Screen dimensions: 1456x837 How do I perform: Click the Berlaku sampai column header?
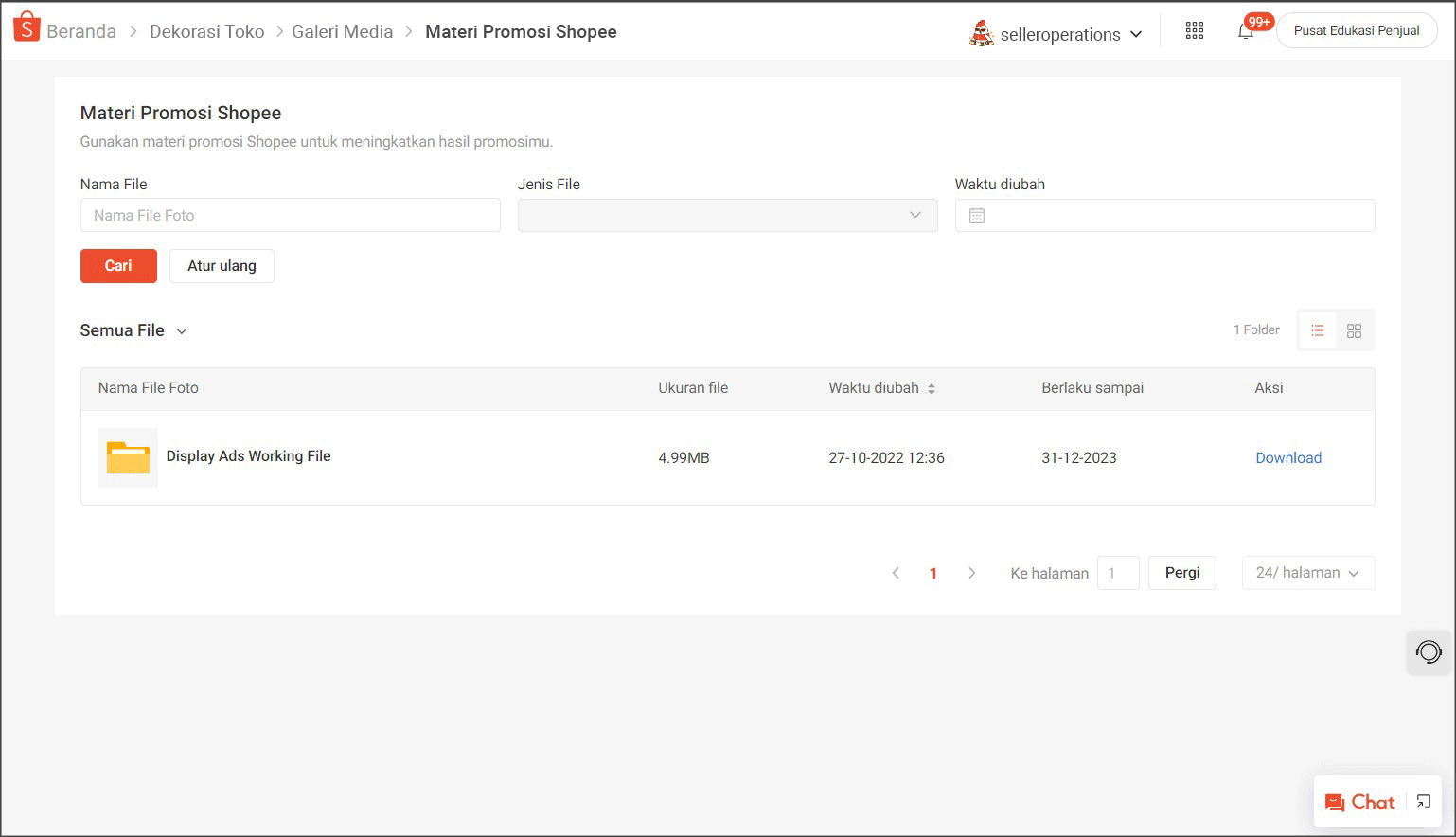[x=1093, y=388]
